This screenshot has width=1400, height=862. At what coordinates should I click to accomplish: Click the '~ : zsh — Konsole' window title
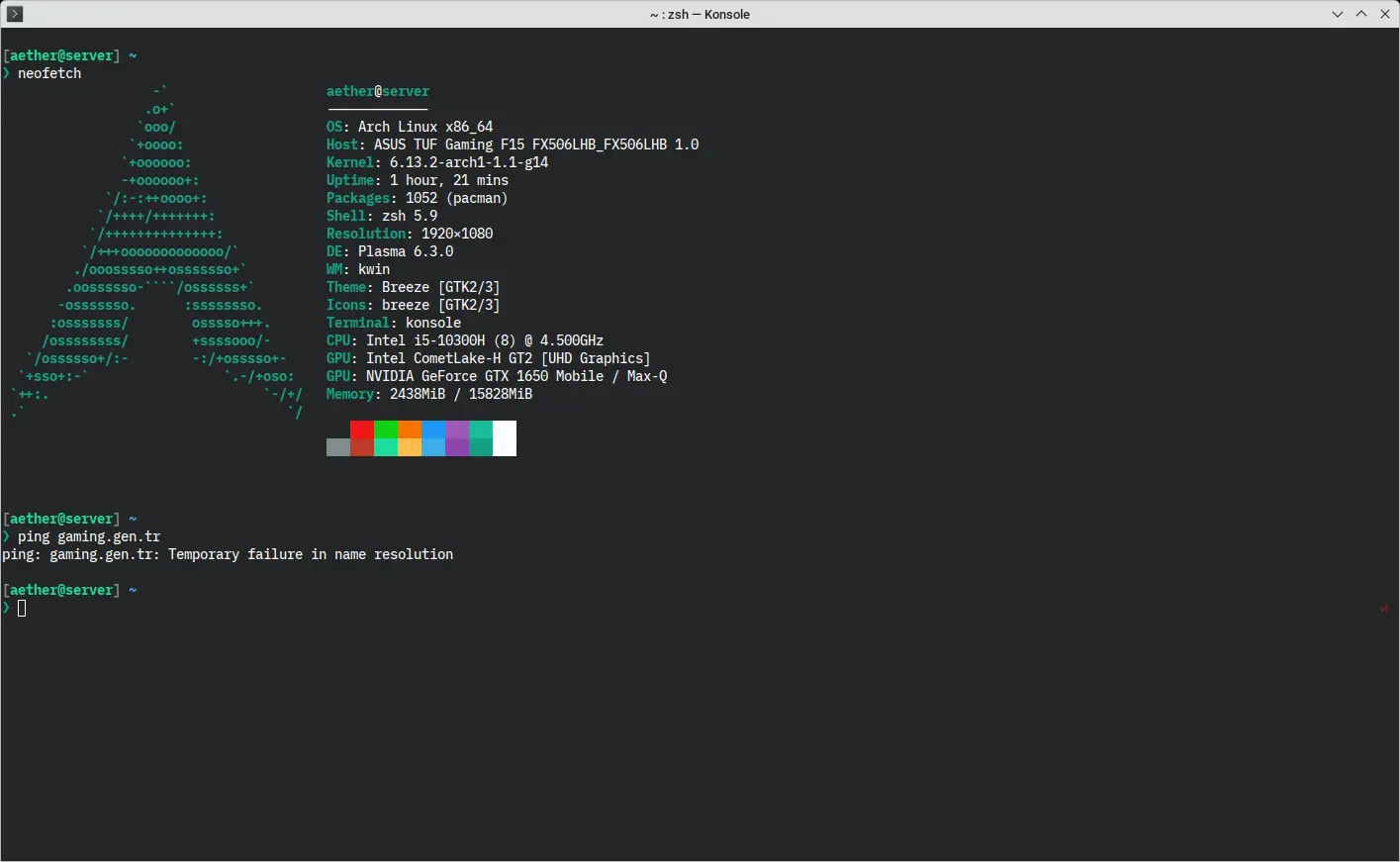pos(700,14)
